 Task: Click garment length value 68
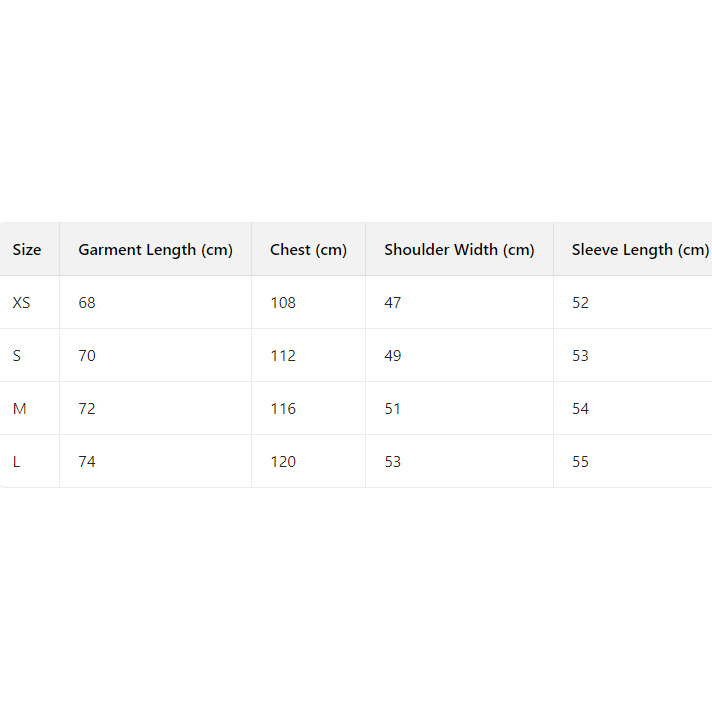87,303
